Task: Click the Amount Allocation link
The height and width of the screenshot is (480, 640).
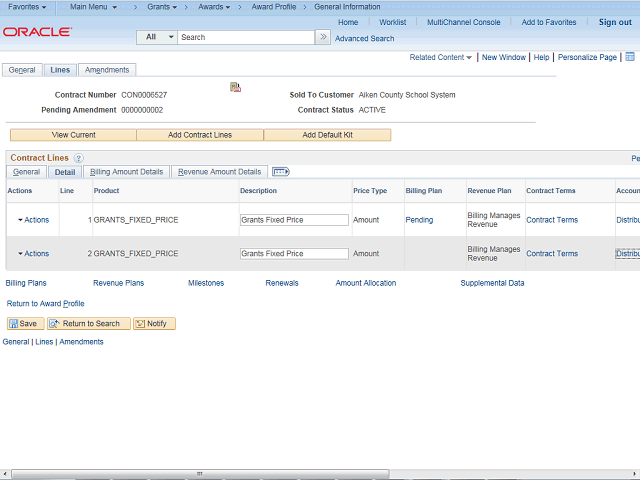Action: [x=366, y=283]
